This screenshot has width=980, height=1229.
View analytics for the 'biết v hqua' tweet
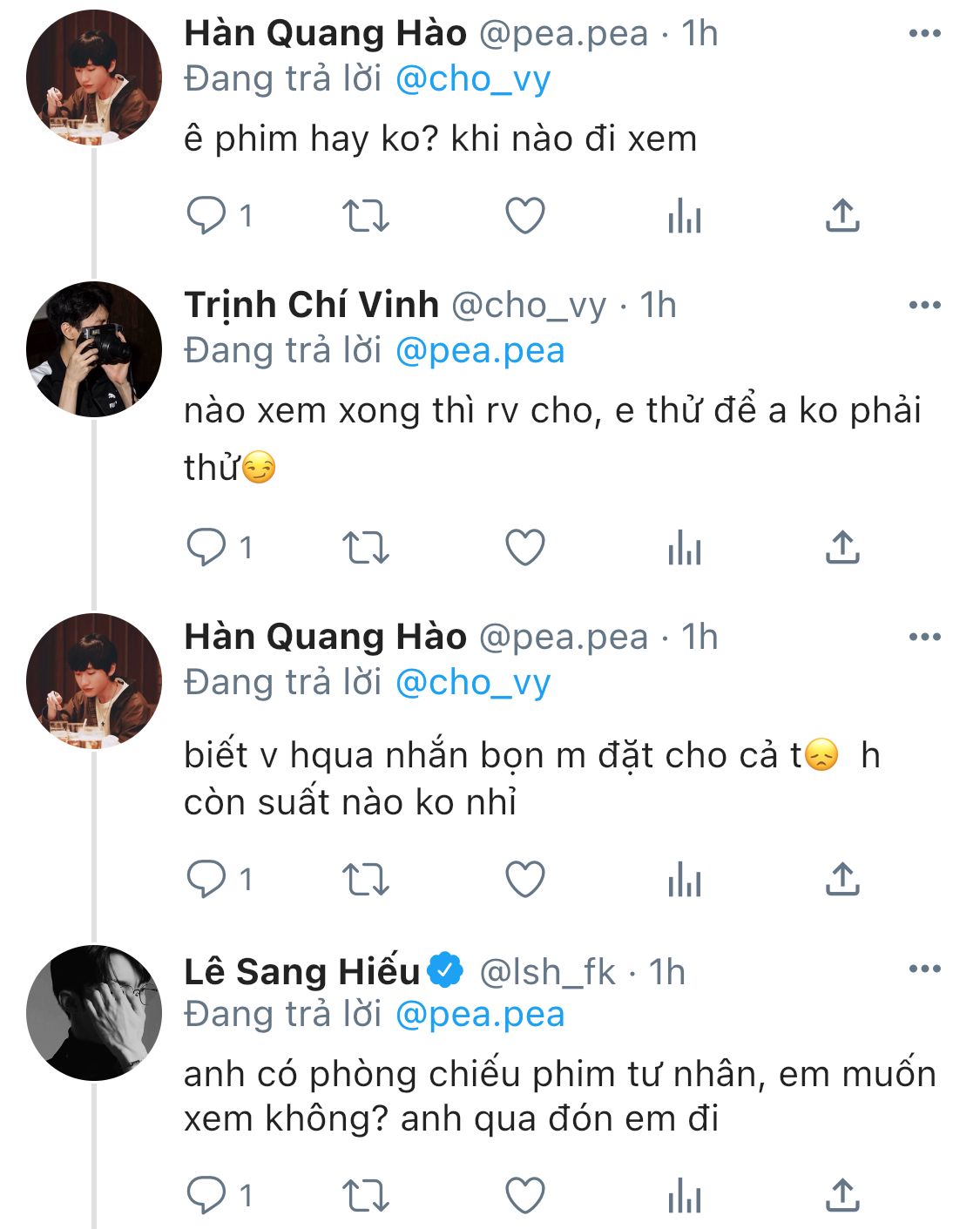tap(685, 878)
